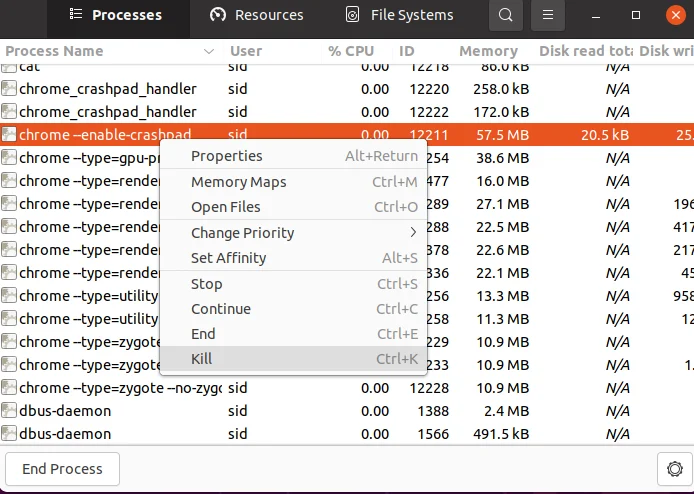Select chrome_crashpad_handler using 172.0 kB
This screenshot has height=494, width=694.
347,112
